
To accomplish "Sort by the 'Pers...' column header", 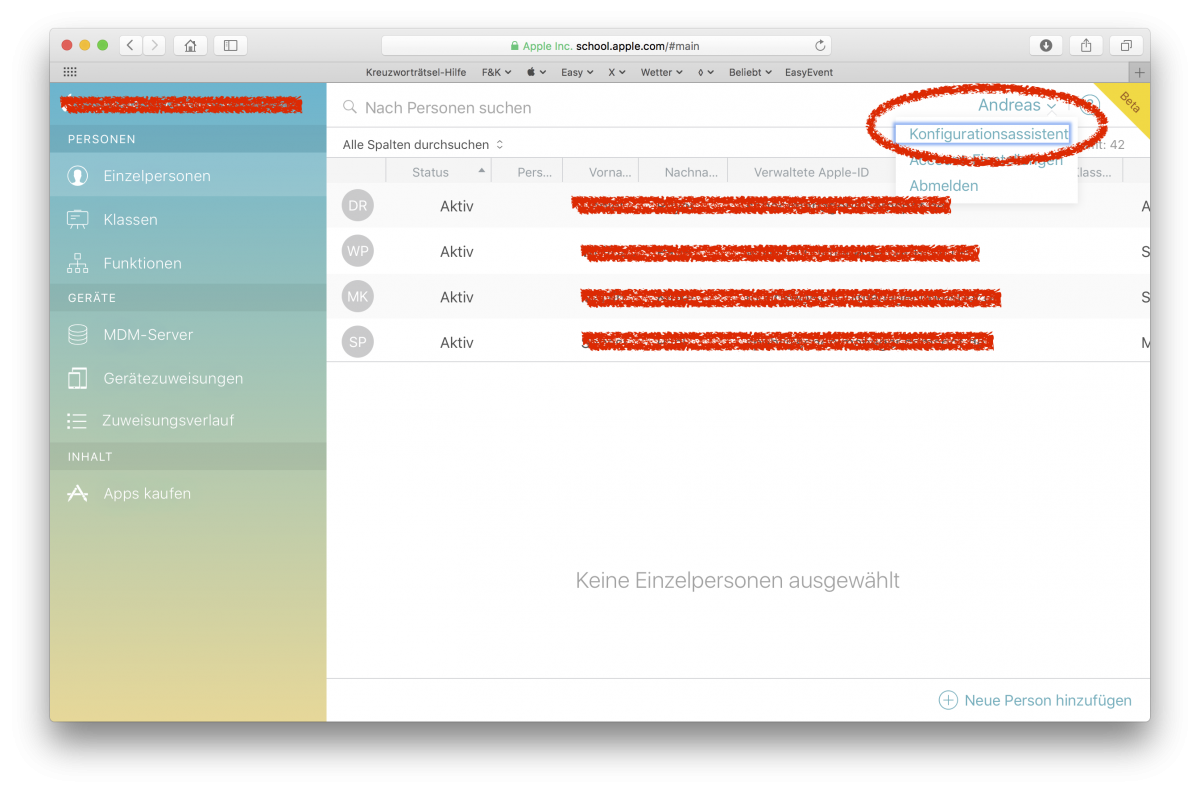I will pos(527,172).
